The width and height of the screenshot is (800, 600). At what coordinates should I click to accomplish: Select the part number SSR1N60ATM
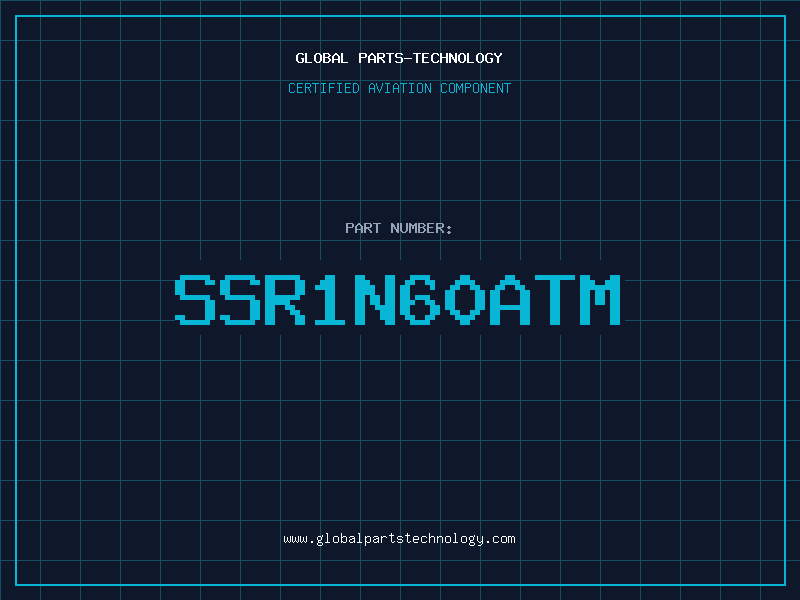[x=398, y=299]
